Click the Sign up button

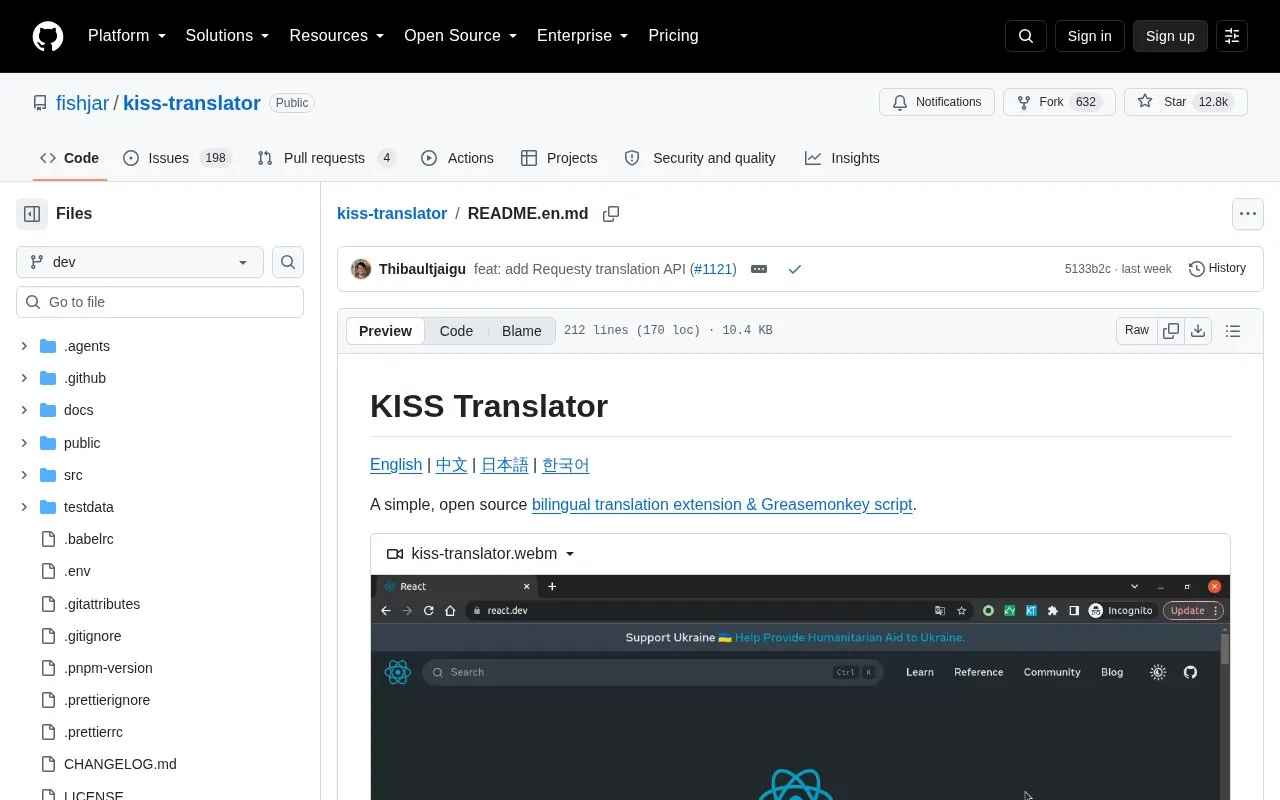1170,36
